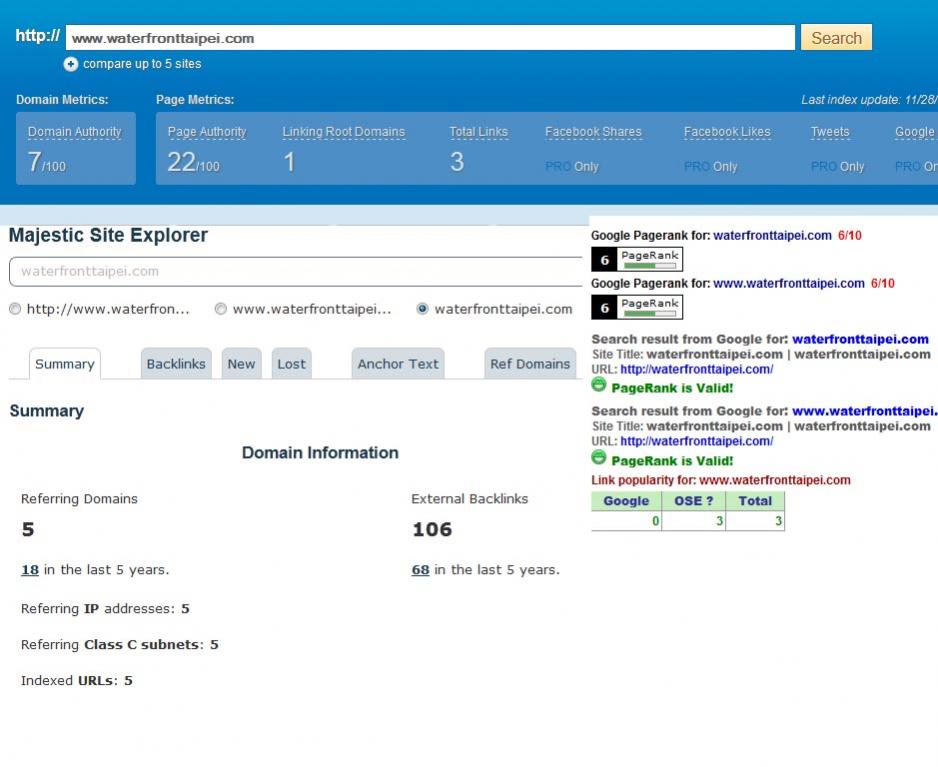
Task: Click the plus icon beside compare sites
Action: point(71,64)
